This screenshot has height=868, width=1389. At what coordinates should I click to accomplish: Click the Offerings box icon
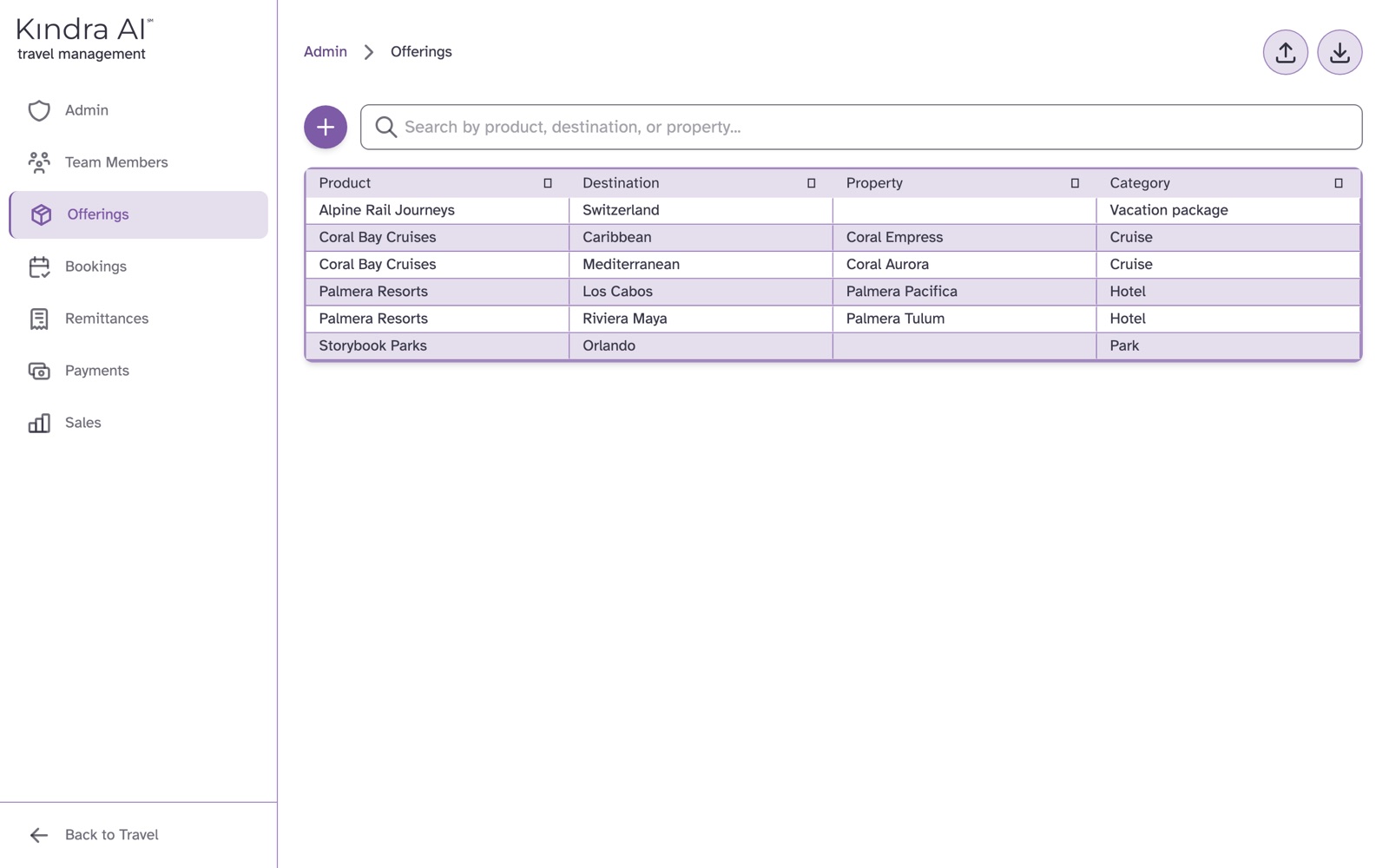[x=41, y=214]
